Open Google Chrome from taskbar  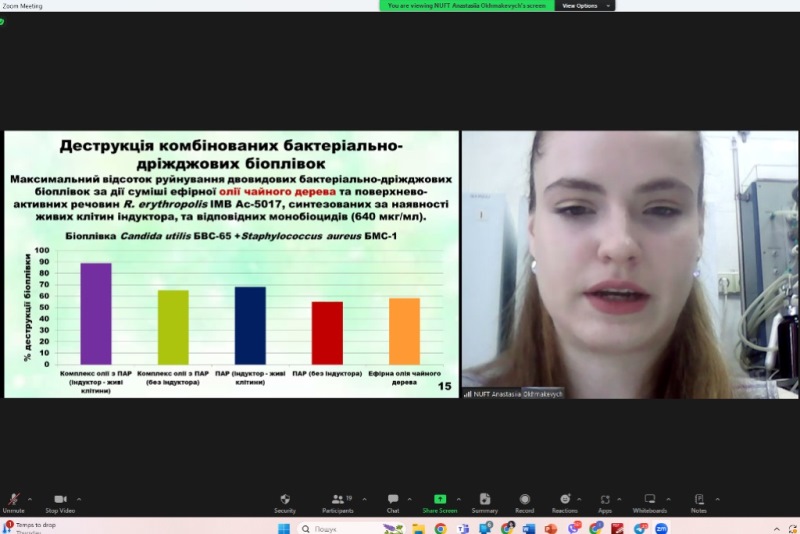[x=440, y=528]
